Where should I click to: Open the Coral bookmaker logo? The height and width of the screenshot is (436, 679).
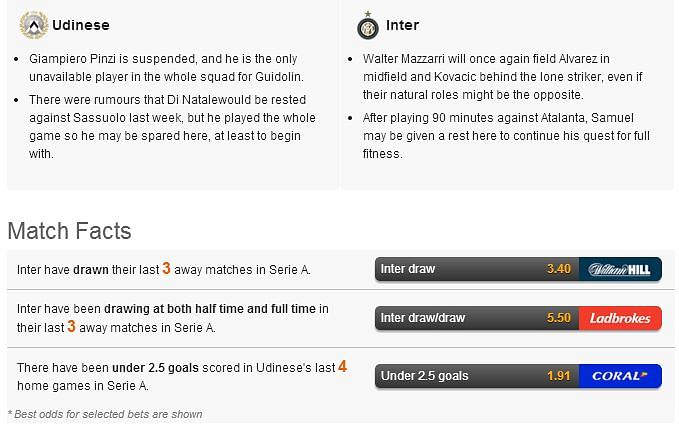[x=620, y=376]
